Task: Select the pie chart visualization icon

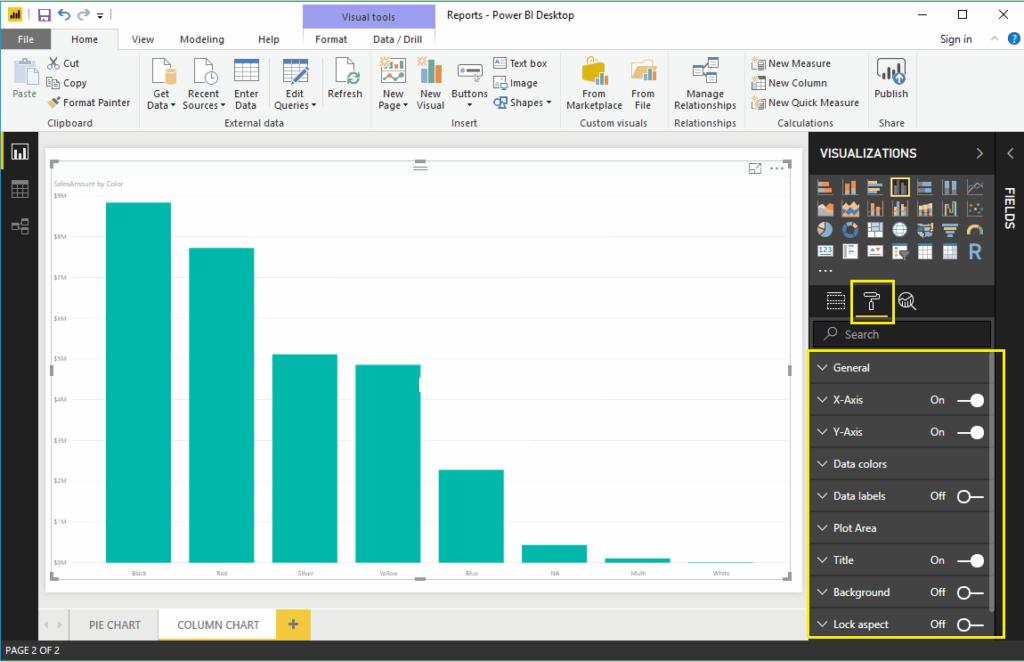Action: click(x=825, y=230)
